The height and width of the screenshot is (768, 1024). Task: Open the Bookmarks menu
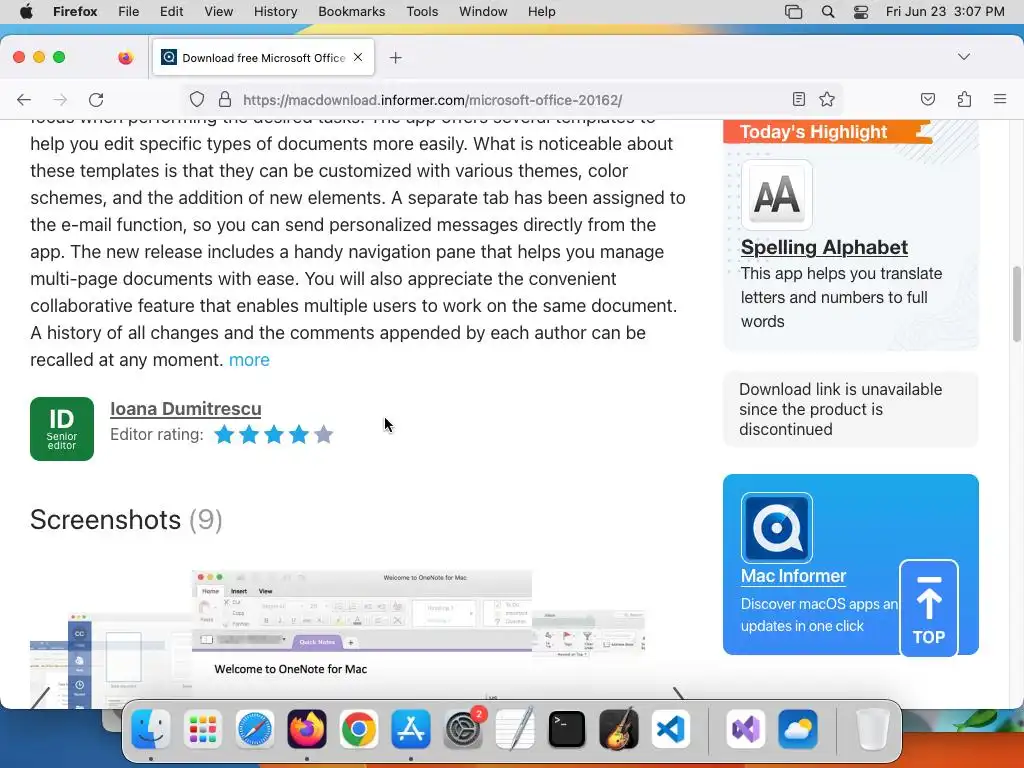pos(351,12)
